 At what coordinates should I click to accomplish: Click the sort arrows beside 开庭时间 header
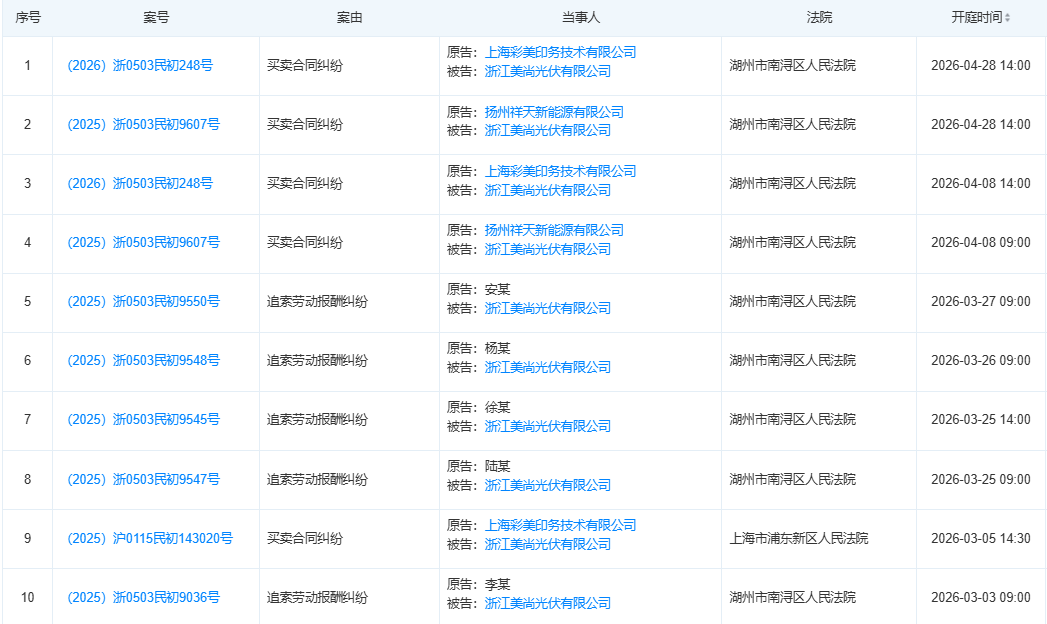(1008, 18)
